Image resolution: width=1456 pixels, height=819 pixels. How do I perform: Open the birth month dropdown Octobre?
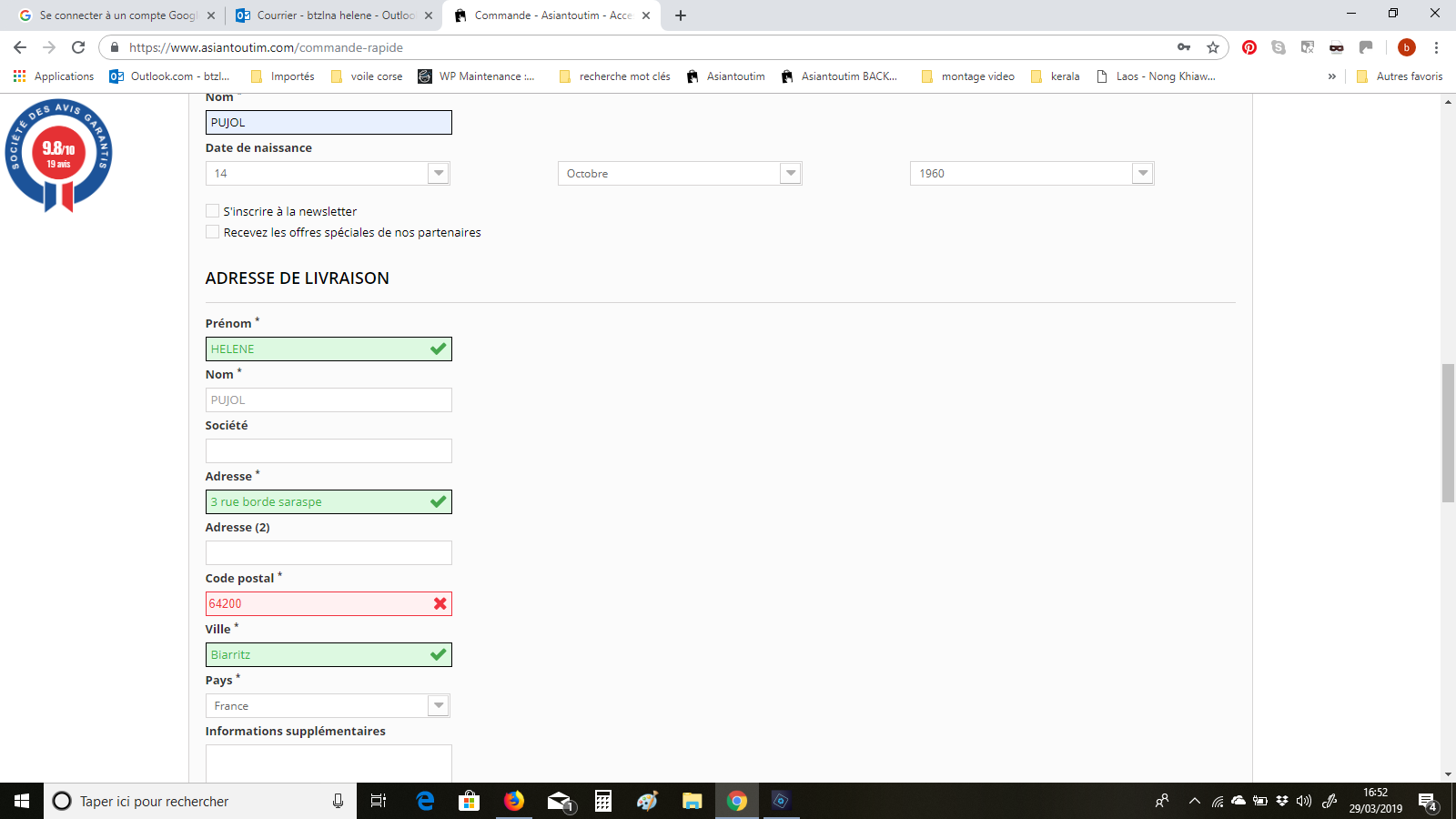[x=680, y=173]
